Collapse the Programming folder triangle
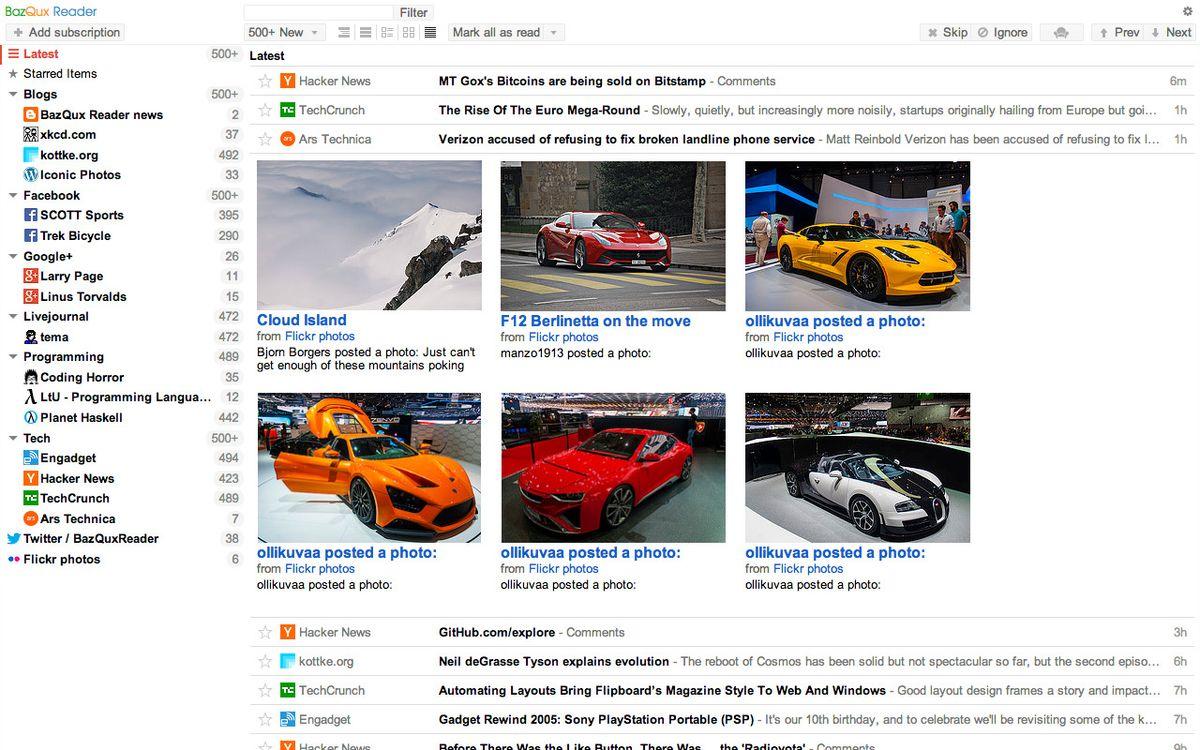 pyautogui.click(x=13, y=357)
